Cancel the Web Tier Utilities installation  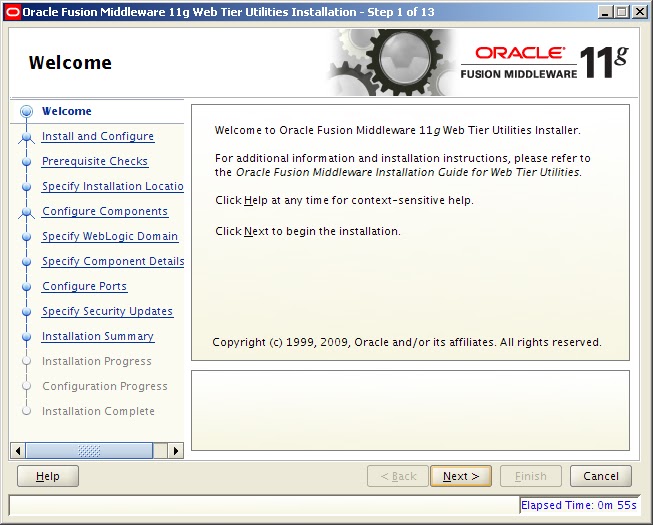601,476
